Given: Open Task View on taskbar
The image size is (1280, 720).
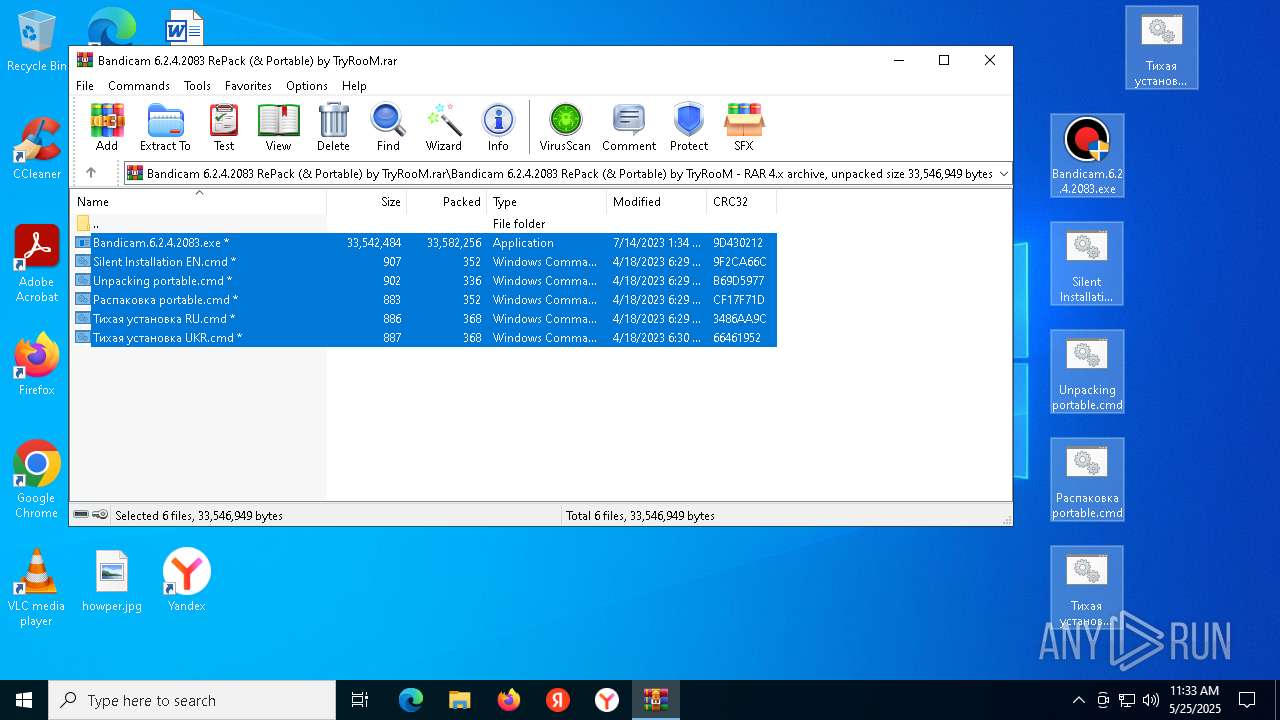Looking at the screenshot, I should (360, 700).
